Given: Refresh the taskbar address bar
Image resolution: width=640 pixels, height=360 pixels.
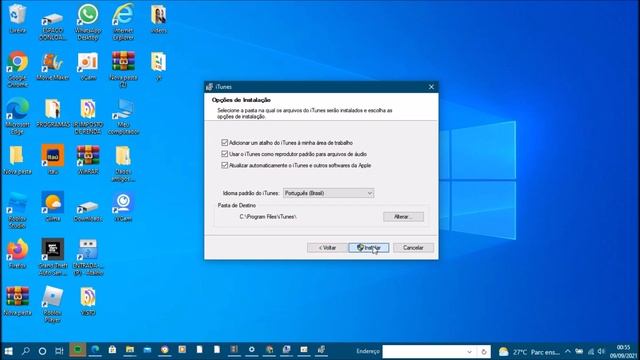Looking at the screenshot, I should [x=484, y=351].
